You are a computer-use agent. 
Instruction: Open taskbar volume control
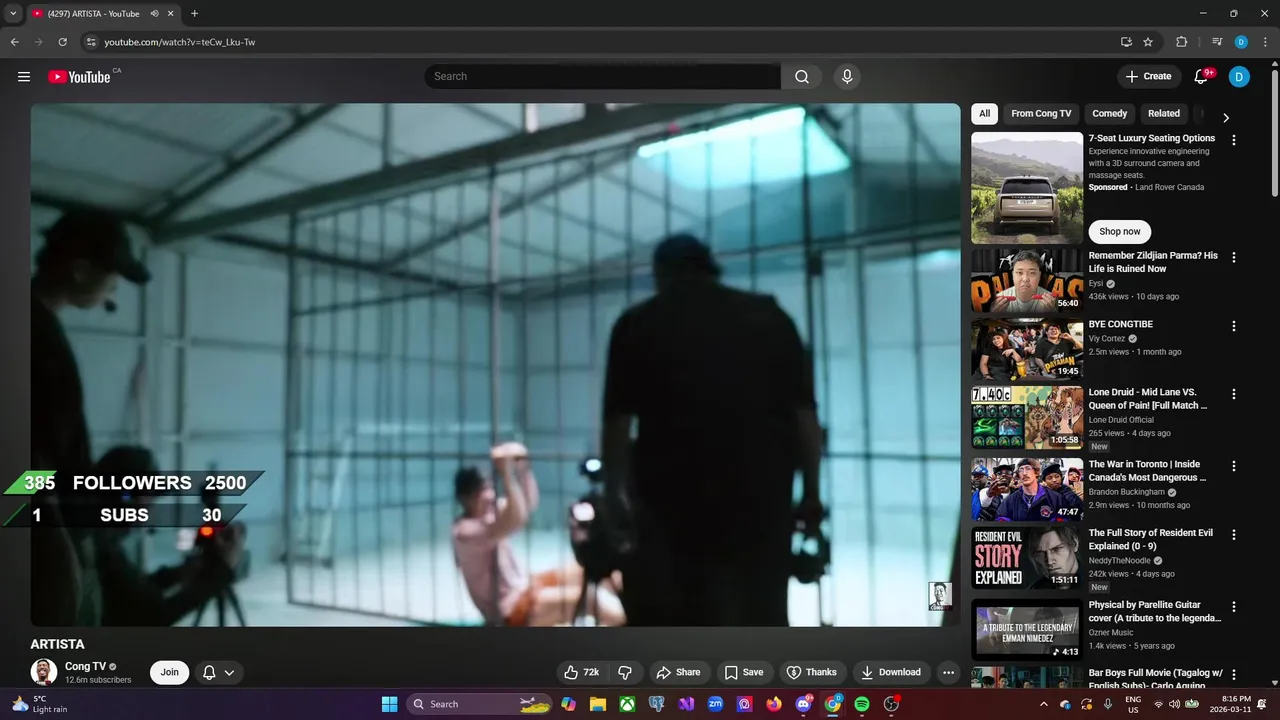1173,704
